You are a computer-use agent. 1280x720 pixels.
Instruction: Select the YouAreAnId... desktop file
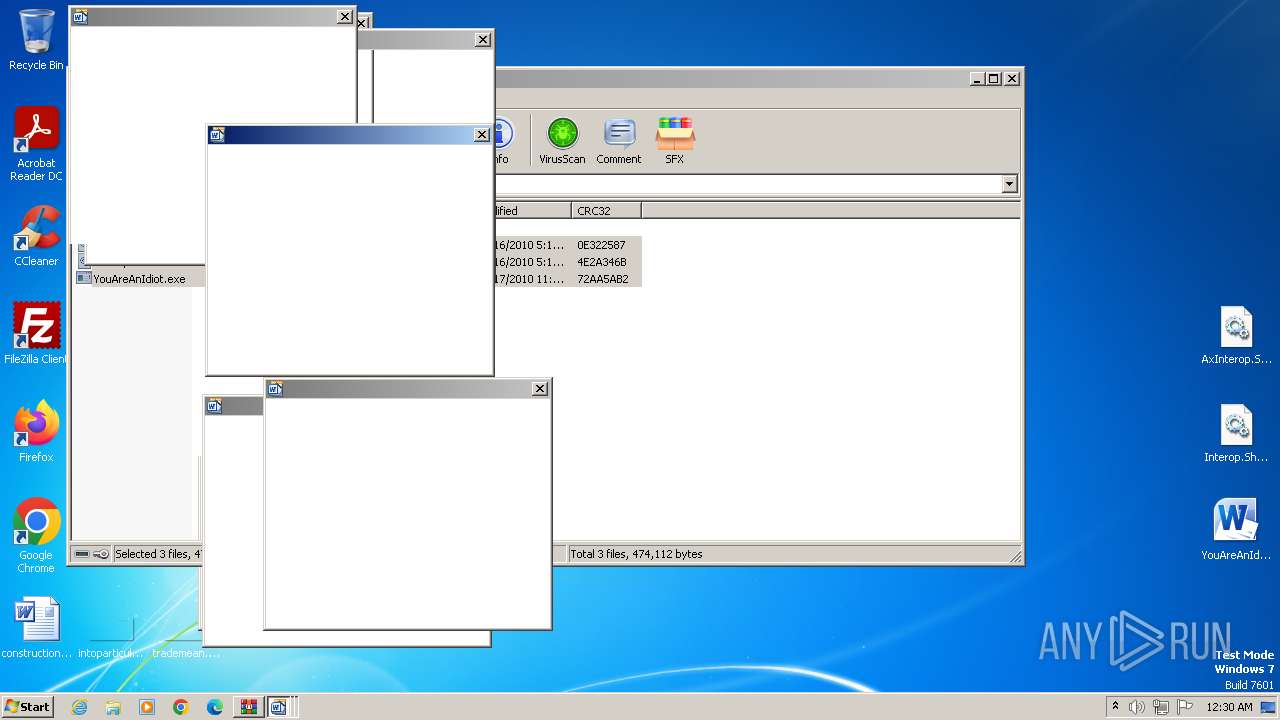(1236, 531)
